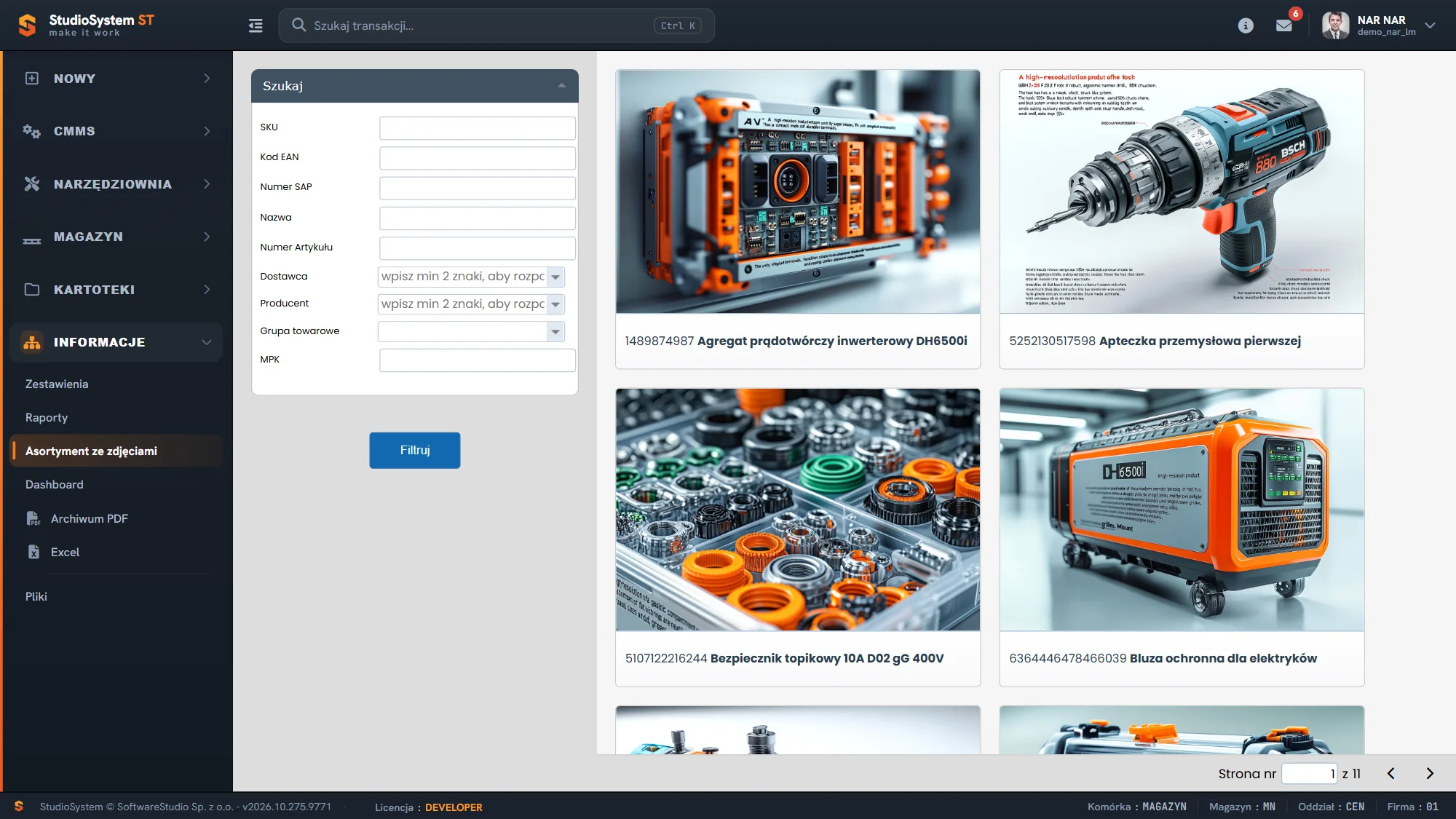Open Archiwum PDF file icon entry
The width and height of the screenshot is (1456, 819).
[x=33, y=518]
